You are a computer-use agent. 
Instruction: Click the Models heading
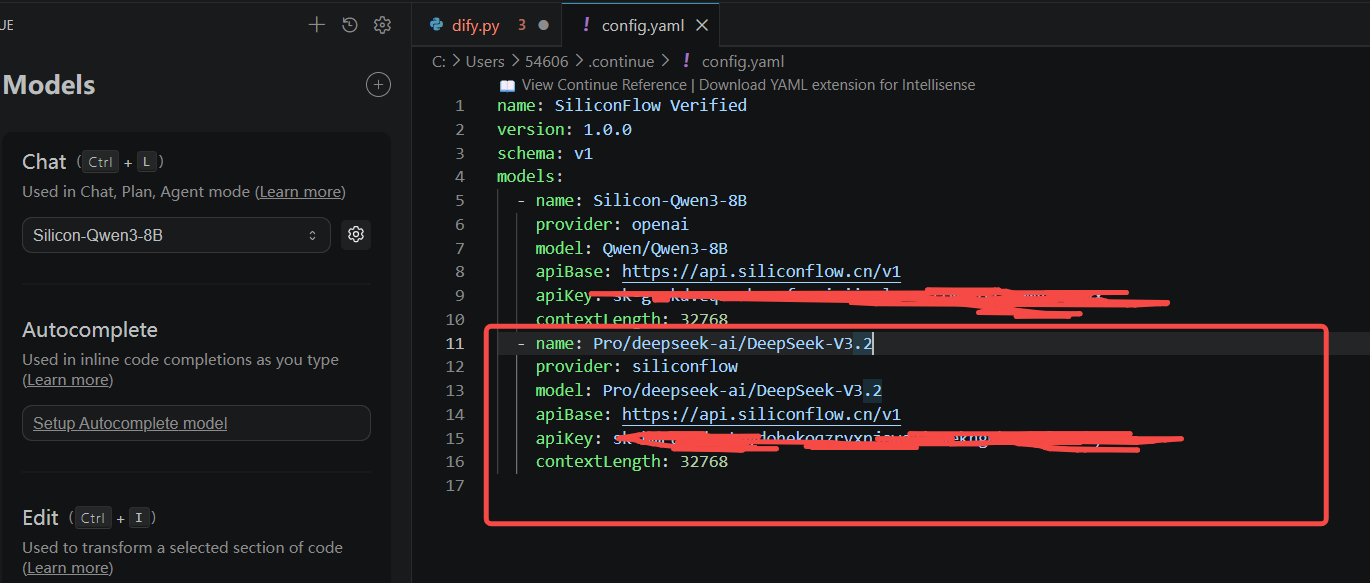pyautogui.click(x=50, y=85)
